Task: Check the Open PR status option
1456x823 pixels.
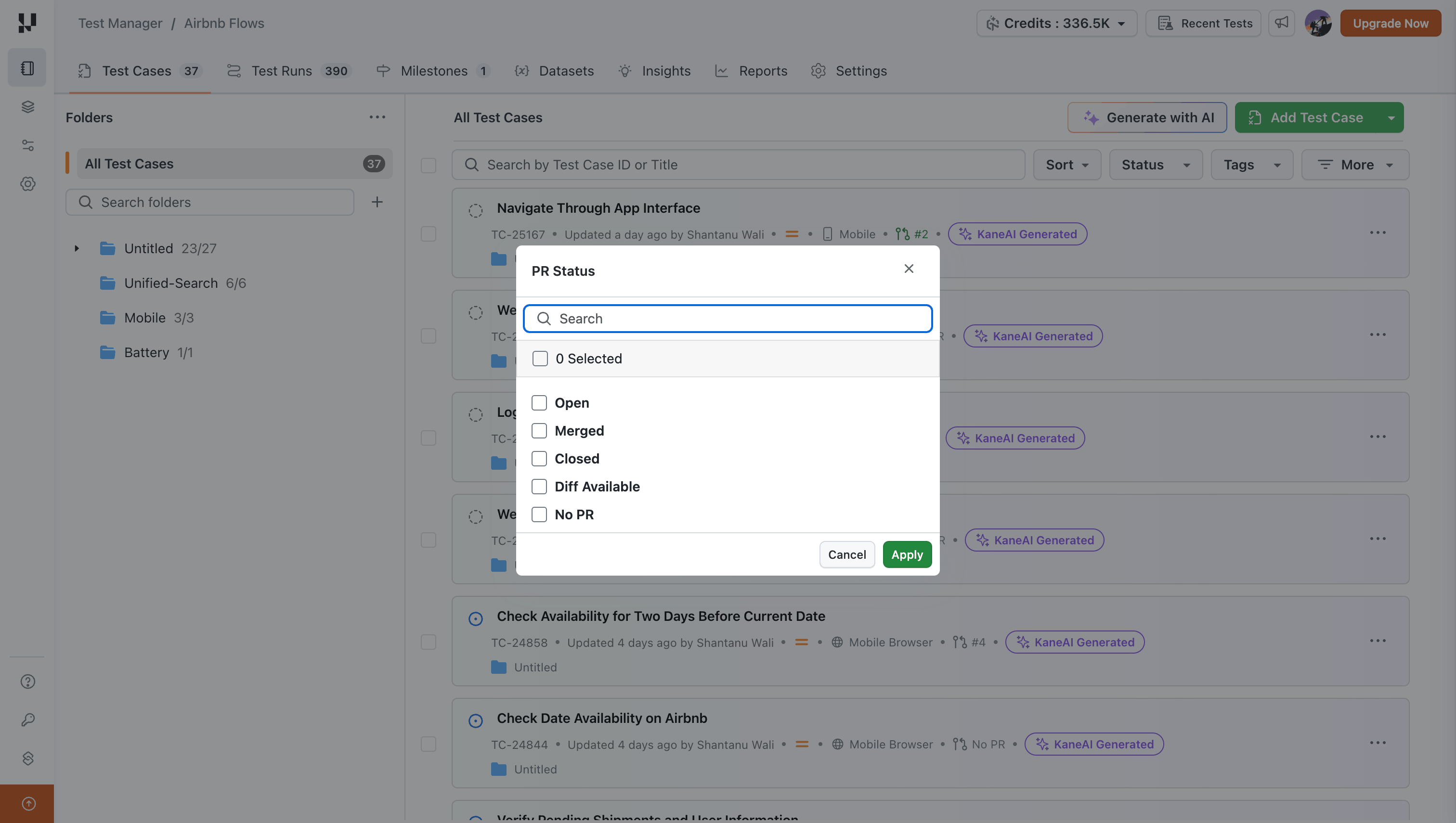Action: (x=539, y=403)
